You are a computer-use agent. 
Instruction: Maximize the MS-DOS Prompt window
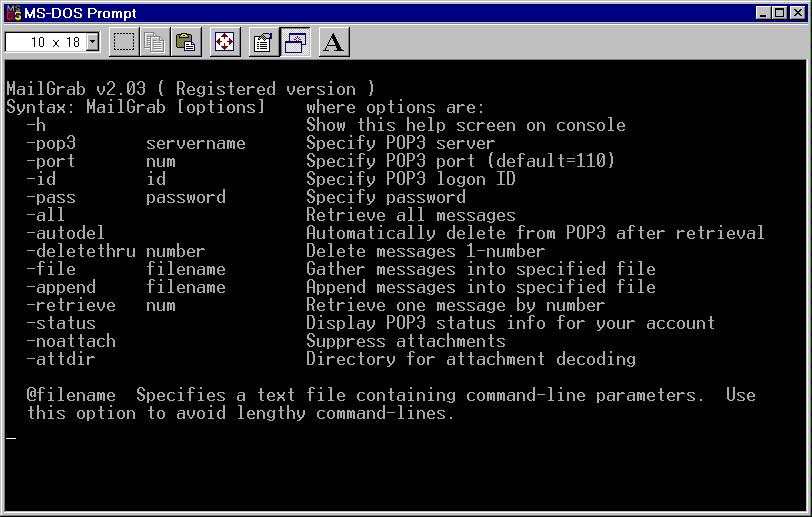(x=779, y=13)
